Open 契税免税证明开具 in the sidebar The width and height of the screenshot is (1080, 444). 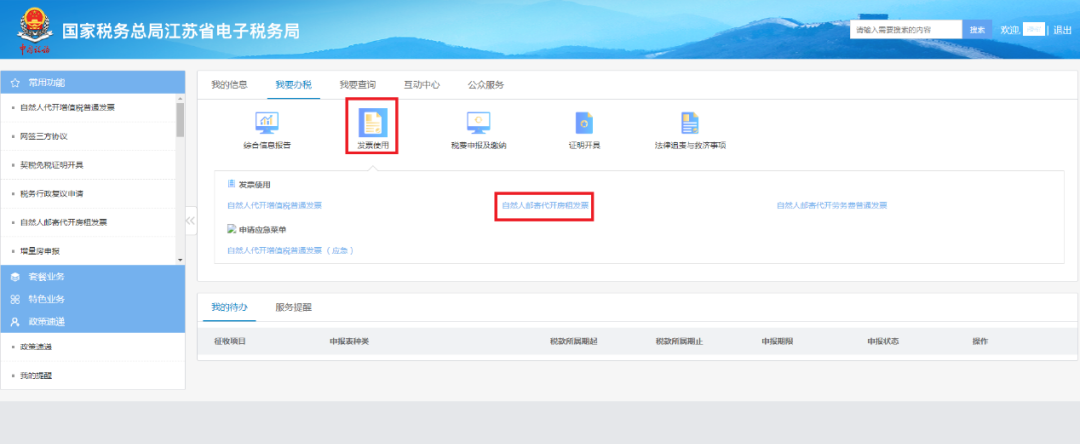click(x=52, y=165)
